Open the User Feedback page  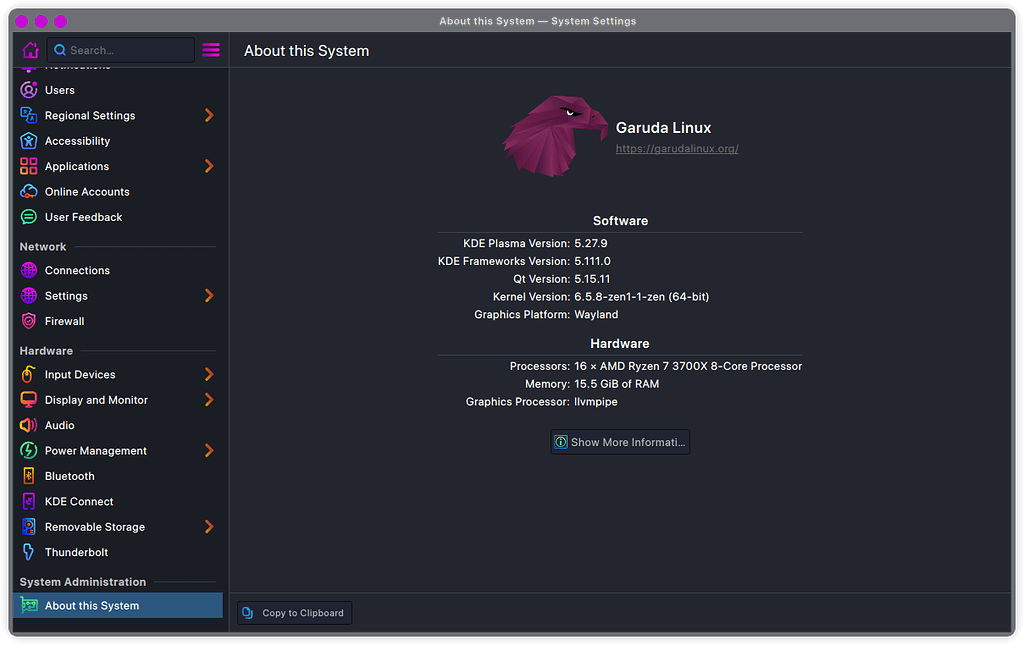pos(83,217)
